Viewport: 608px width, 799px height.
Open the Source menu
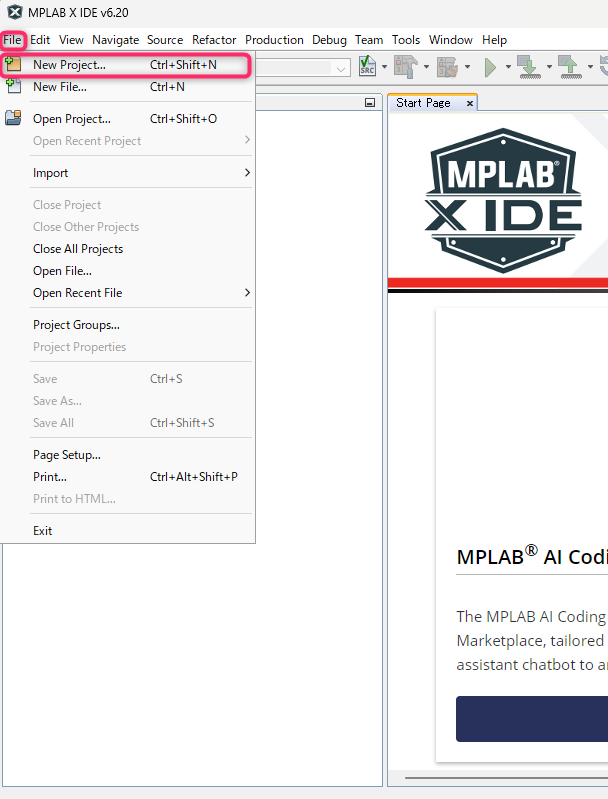(x=165, y=40)
